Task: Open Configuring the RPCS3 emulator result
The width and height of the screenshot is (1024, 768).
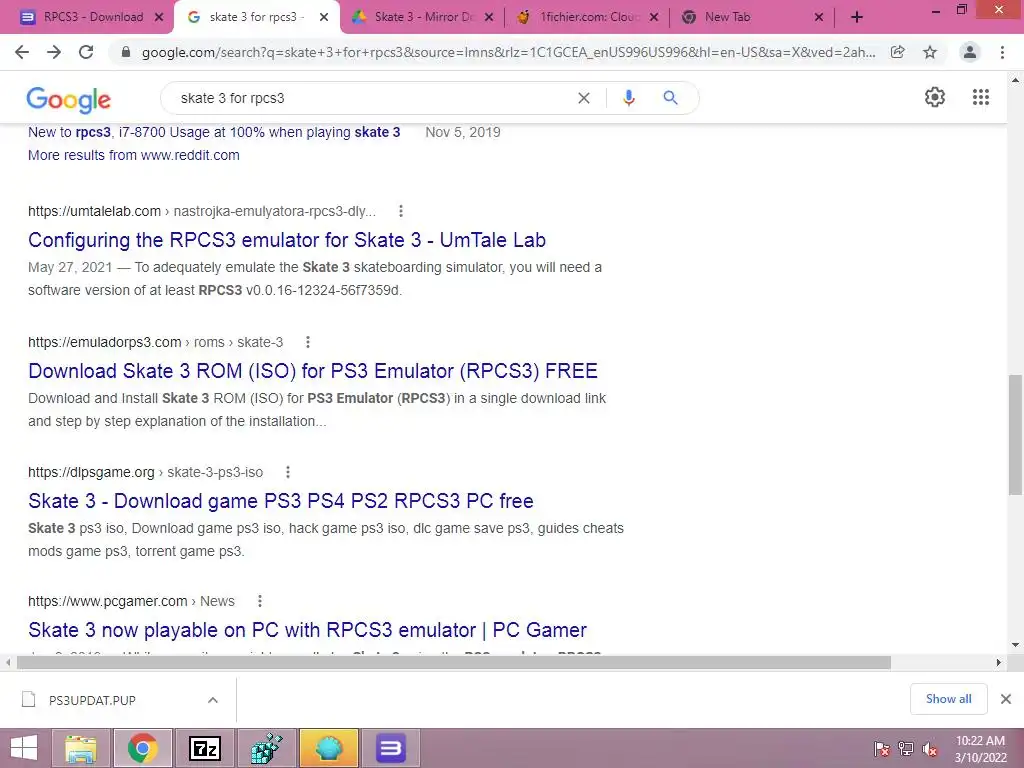Action: click(287, 240)
